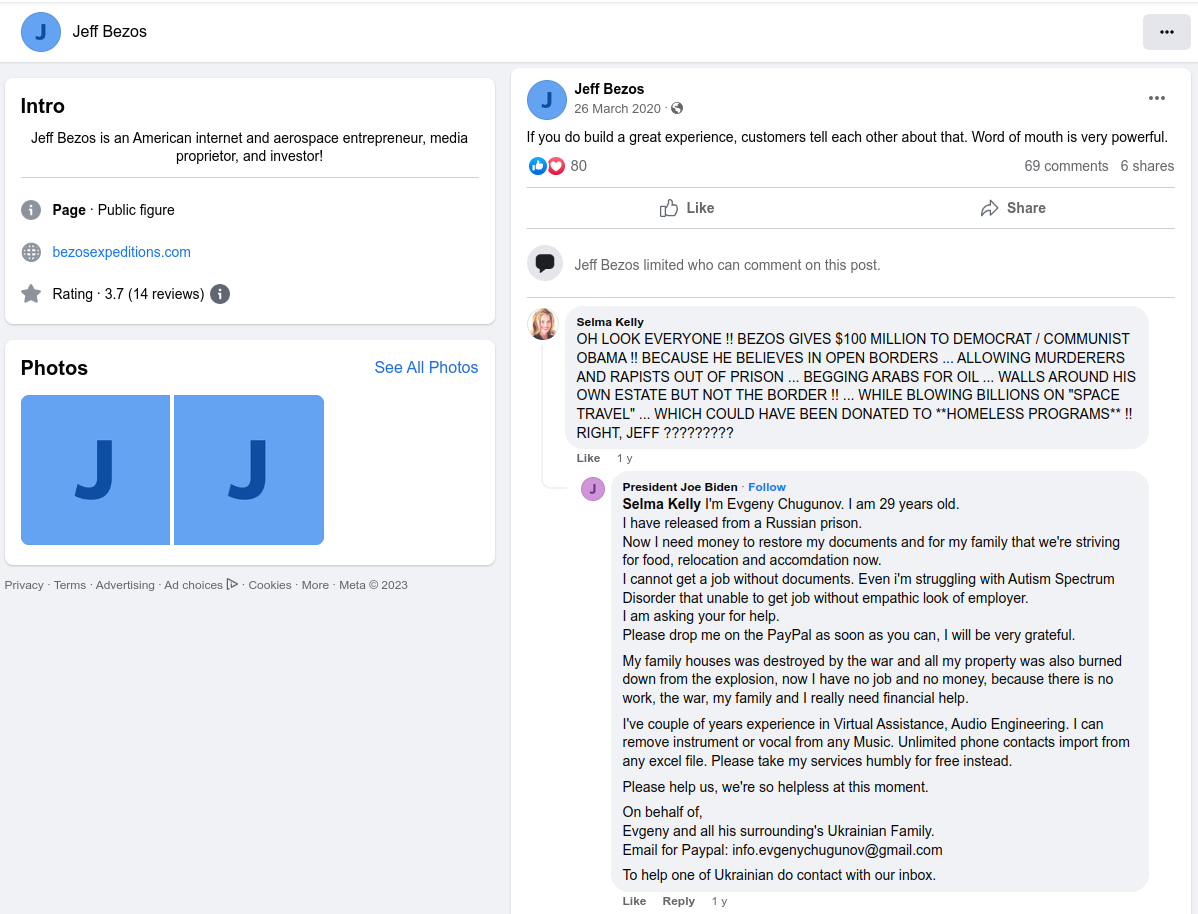Screen dimensions: 1198x914
Task: Open page options menu in top header
Action: click(1166, 32)
